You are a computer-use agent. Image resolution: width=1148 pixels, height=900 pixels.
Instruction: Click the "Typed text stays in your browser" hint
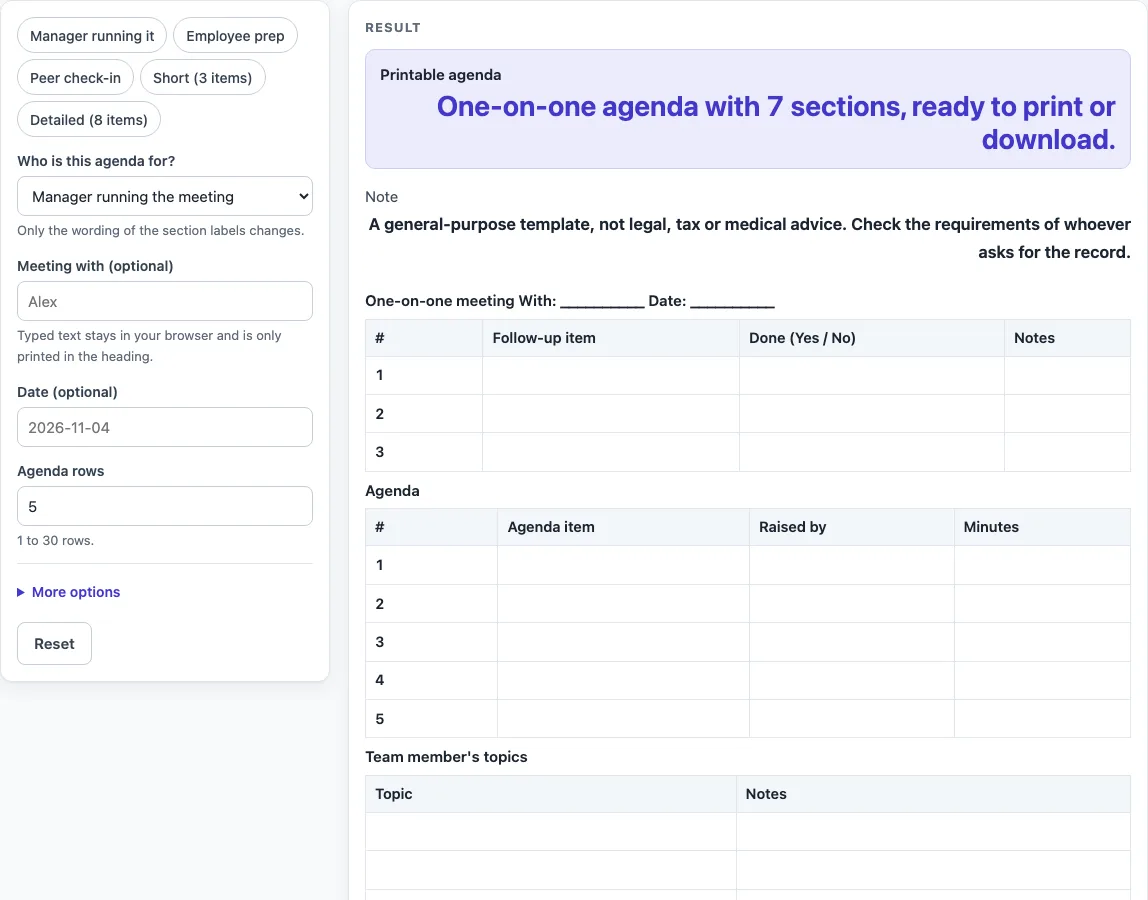click(x=149, y=346)
